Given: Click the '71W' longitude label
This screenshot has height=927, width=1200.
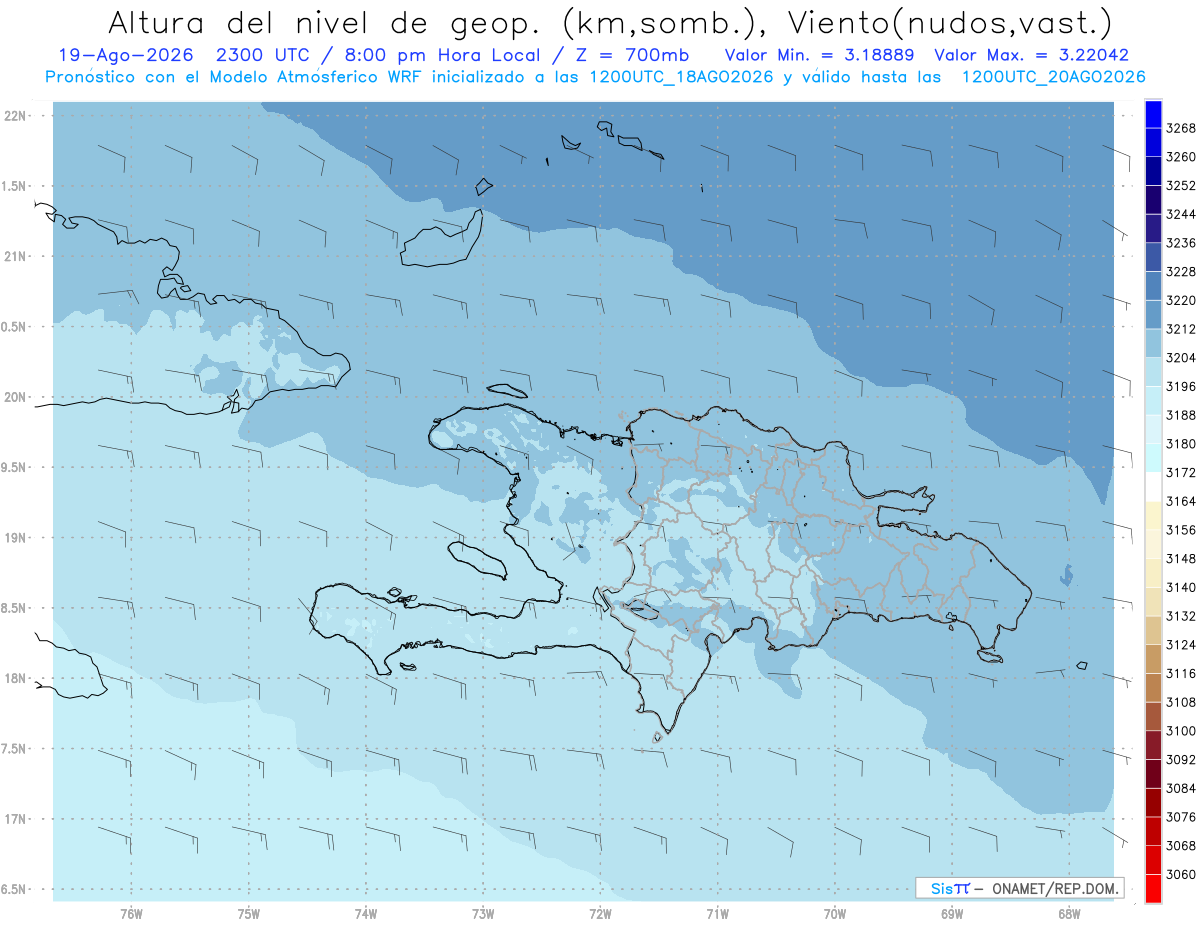Looking at the screenshot, I should tap(717, 914).
